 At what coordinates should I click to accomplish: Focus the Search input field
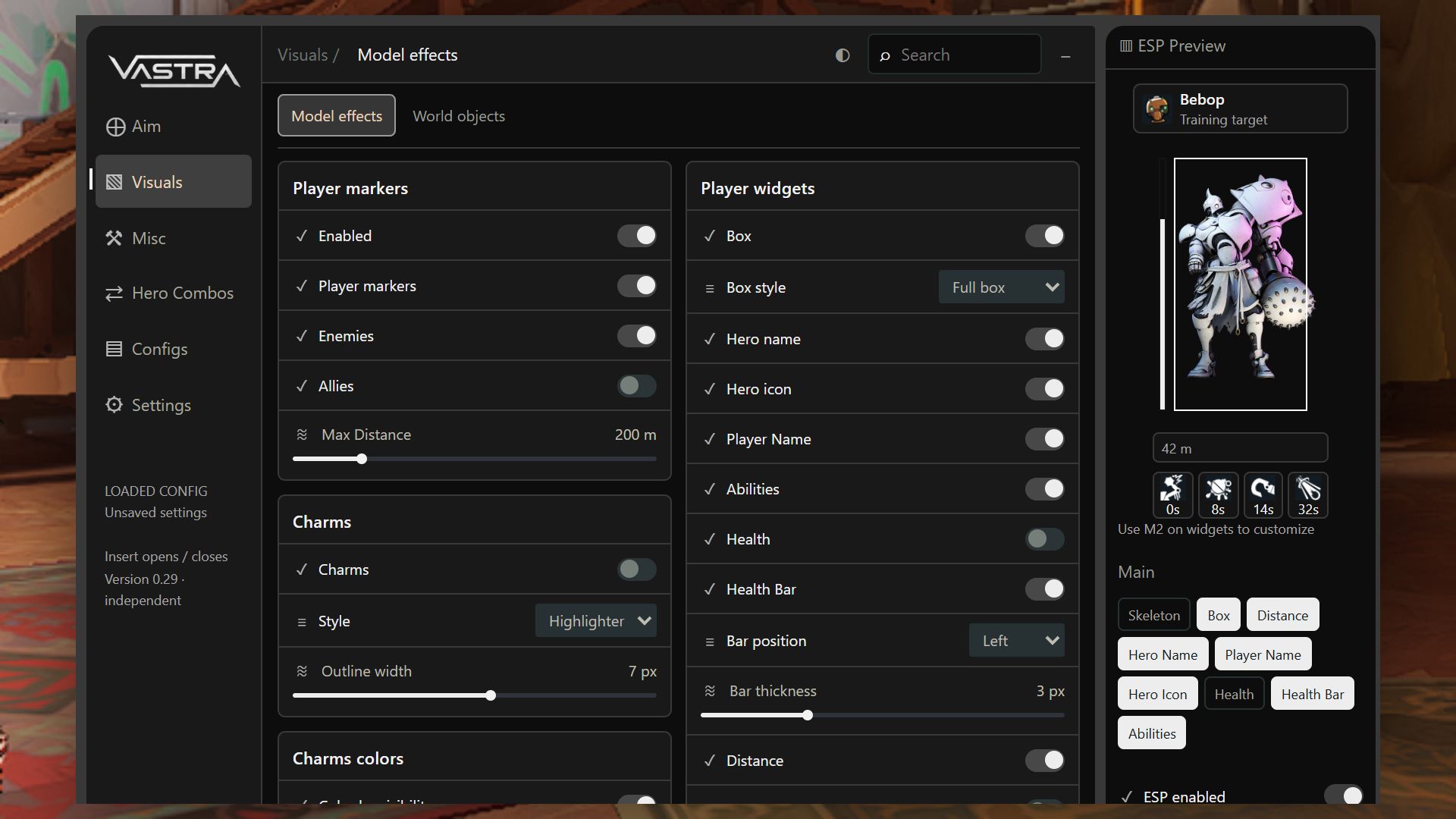pos(954,55)
